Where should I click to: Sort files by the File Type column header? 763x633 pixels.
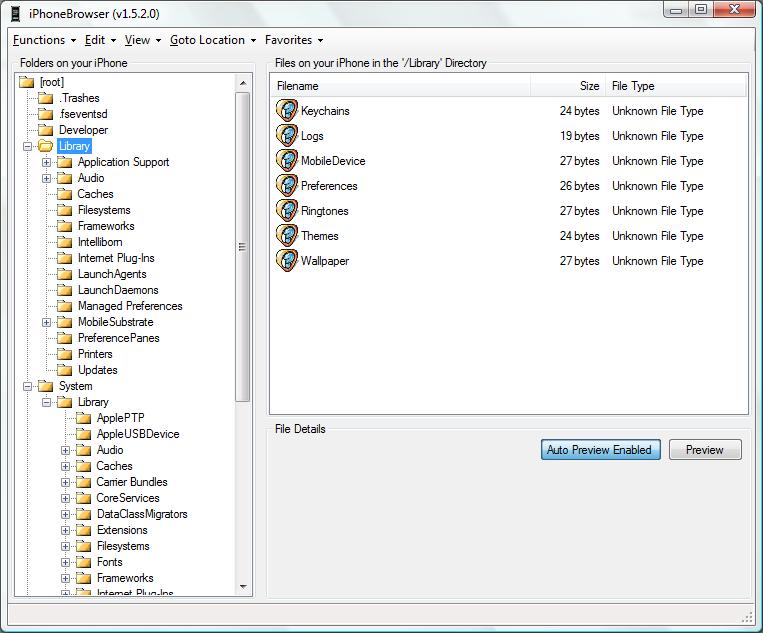pyautogui.click(x=675, y=86)
